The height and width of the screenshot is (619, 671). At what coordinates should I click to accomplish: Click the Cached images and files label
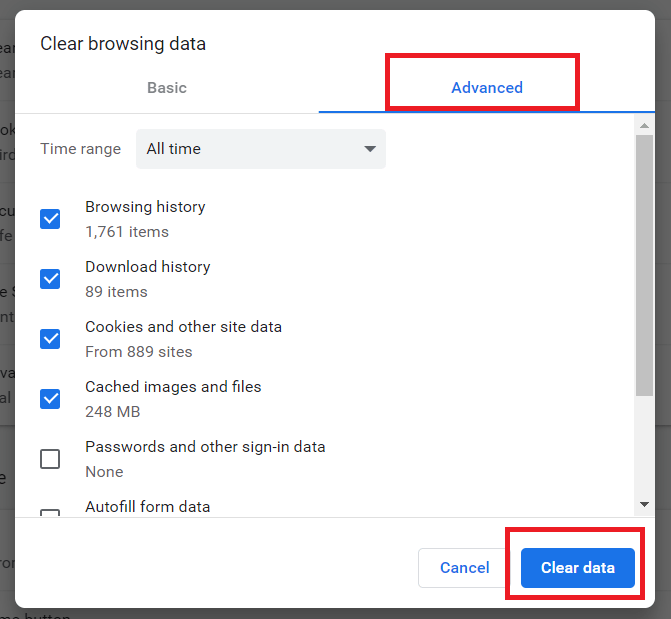click(x=173, y=387)
